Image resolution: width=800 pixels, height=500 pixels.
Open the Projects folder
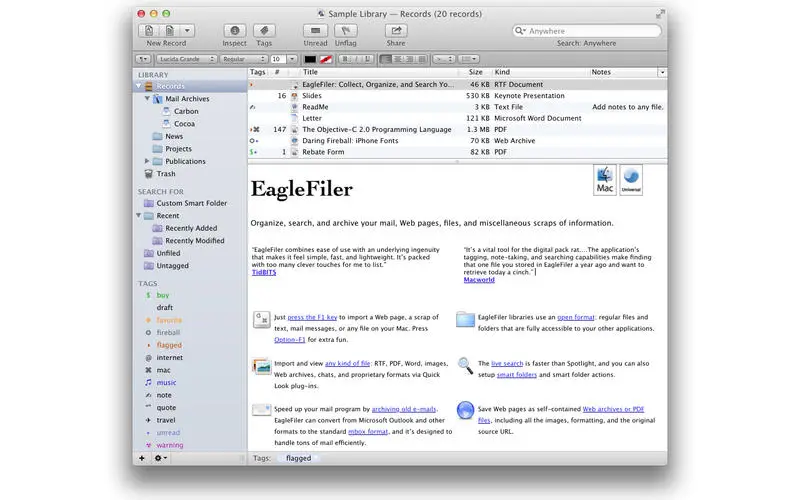tap(178, 149)
